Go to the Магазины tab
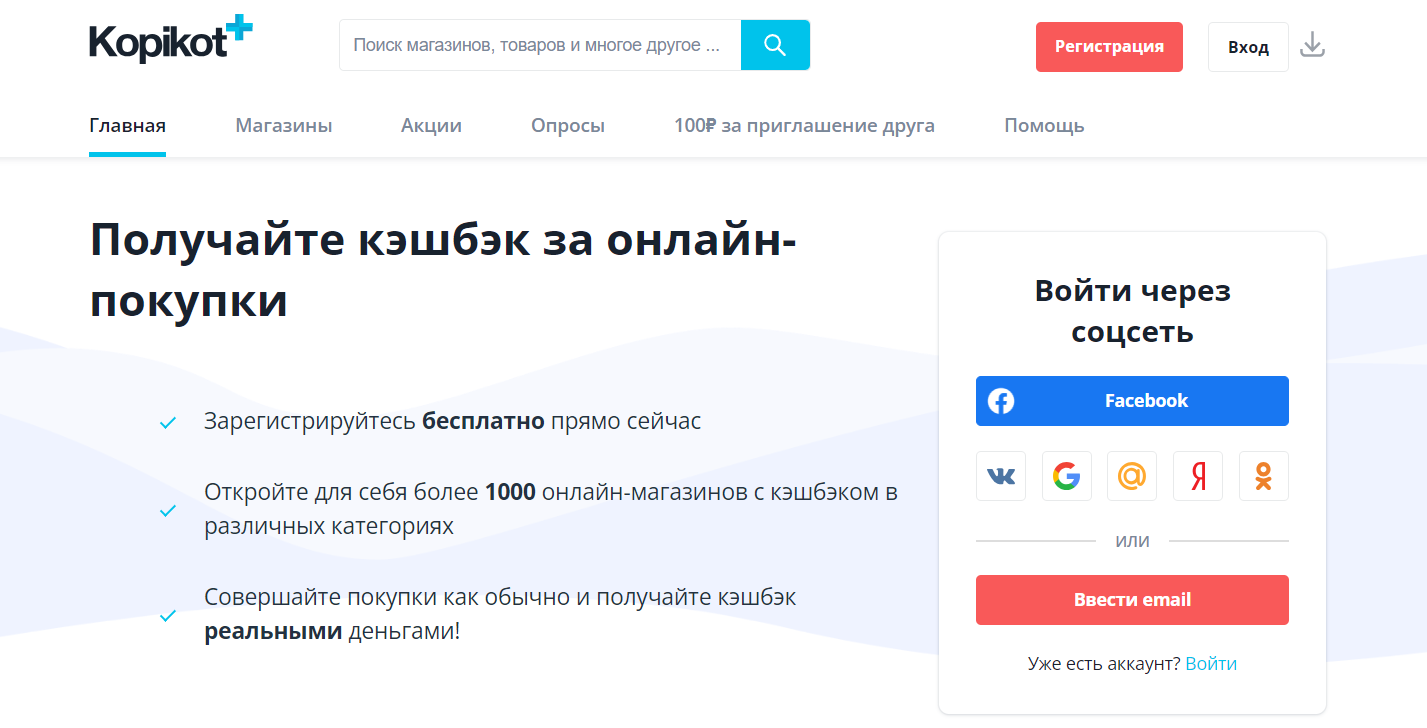 click(284, 126)
